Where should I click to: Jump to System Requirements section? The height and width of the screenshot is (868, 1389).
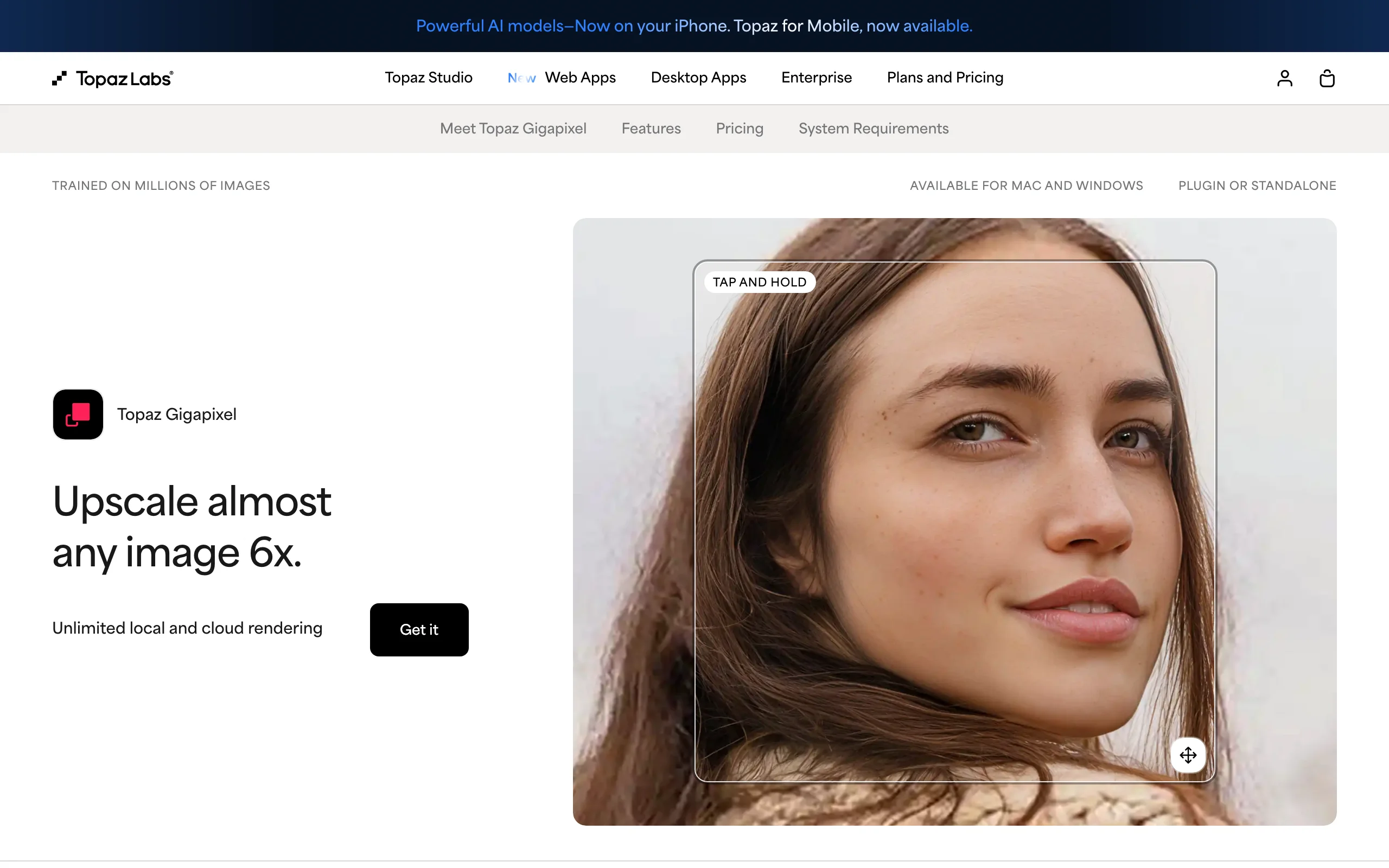874,129
